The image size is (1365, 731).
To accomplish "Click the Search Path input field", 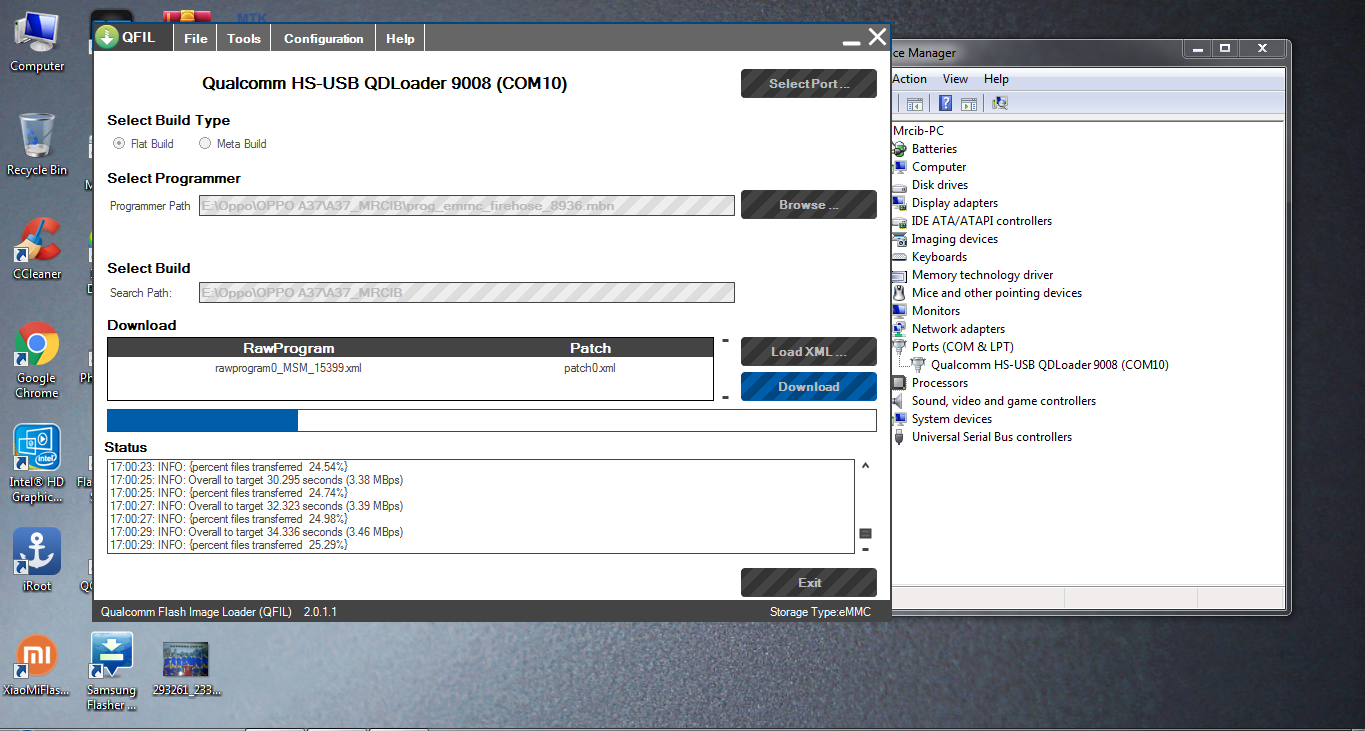I will click(467, 292).
